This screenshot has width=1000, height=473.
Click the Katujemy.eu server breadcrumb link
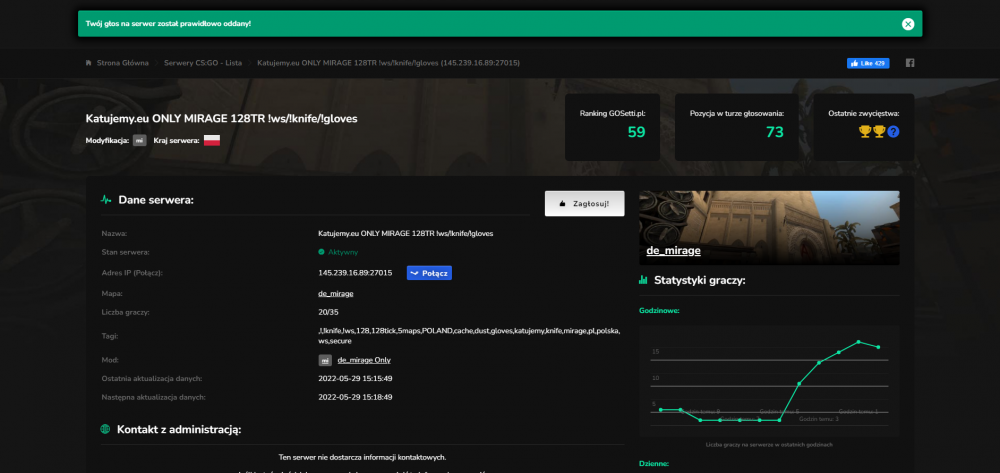[388, 63]
